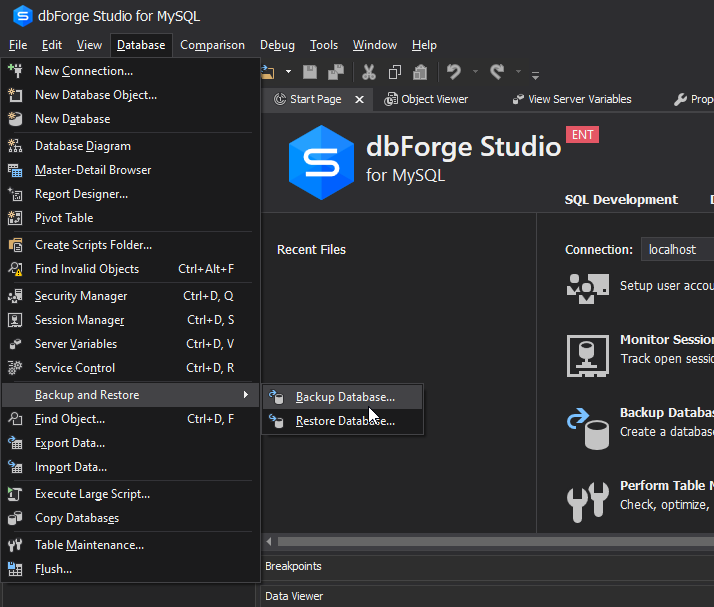Click the Cut scissors toolbar icon
This screenshot has width=714, height=607.
coord(369,71)
